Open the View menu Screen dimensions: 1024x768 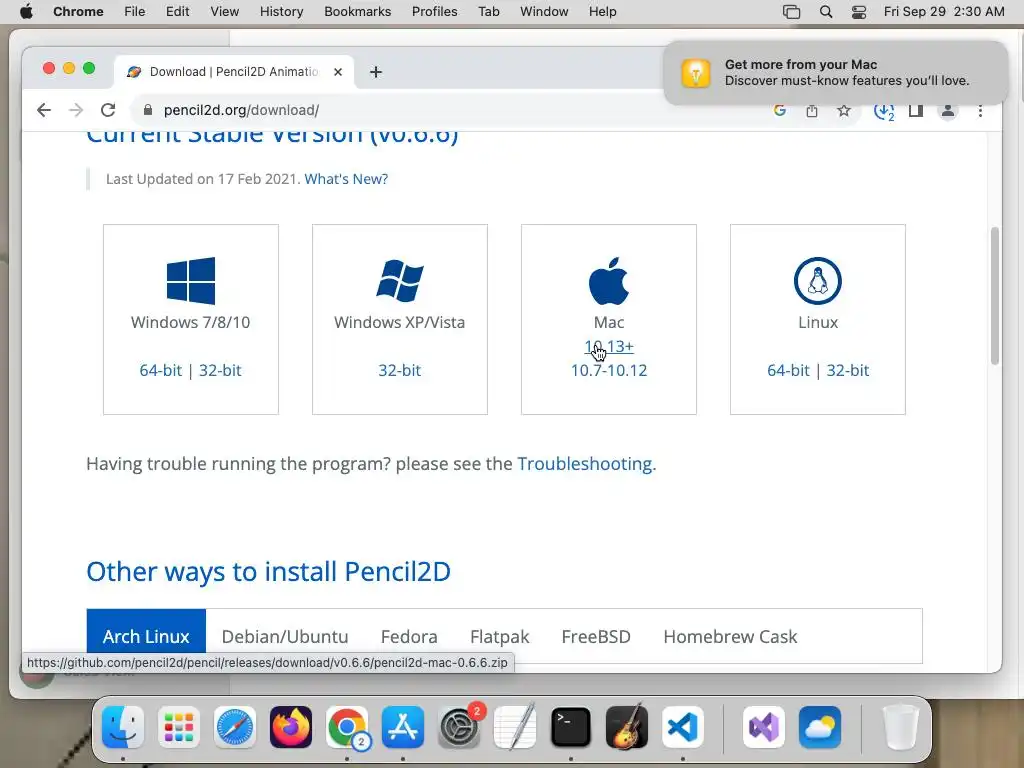tap(224, 12)
